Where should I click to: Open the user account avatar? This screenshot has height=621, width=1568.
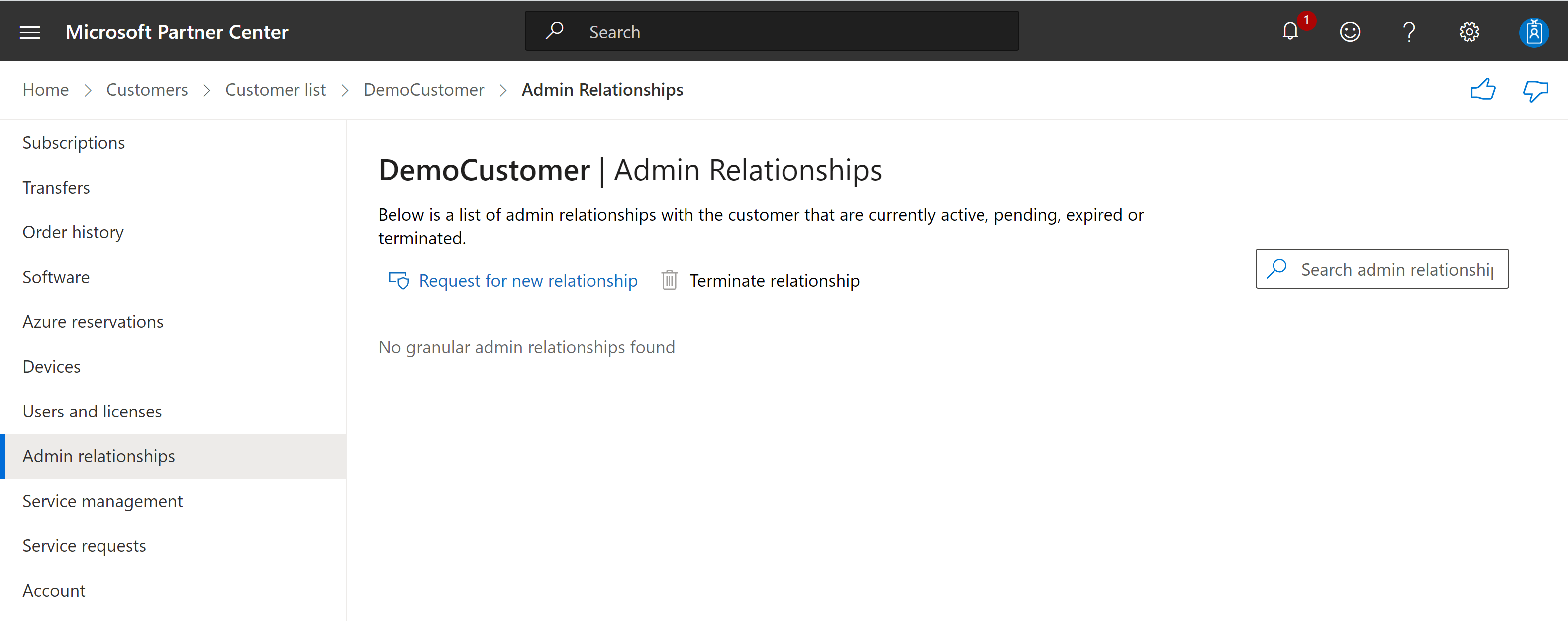click(x=1533, y=32)
